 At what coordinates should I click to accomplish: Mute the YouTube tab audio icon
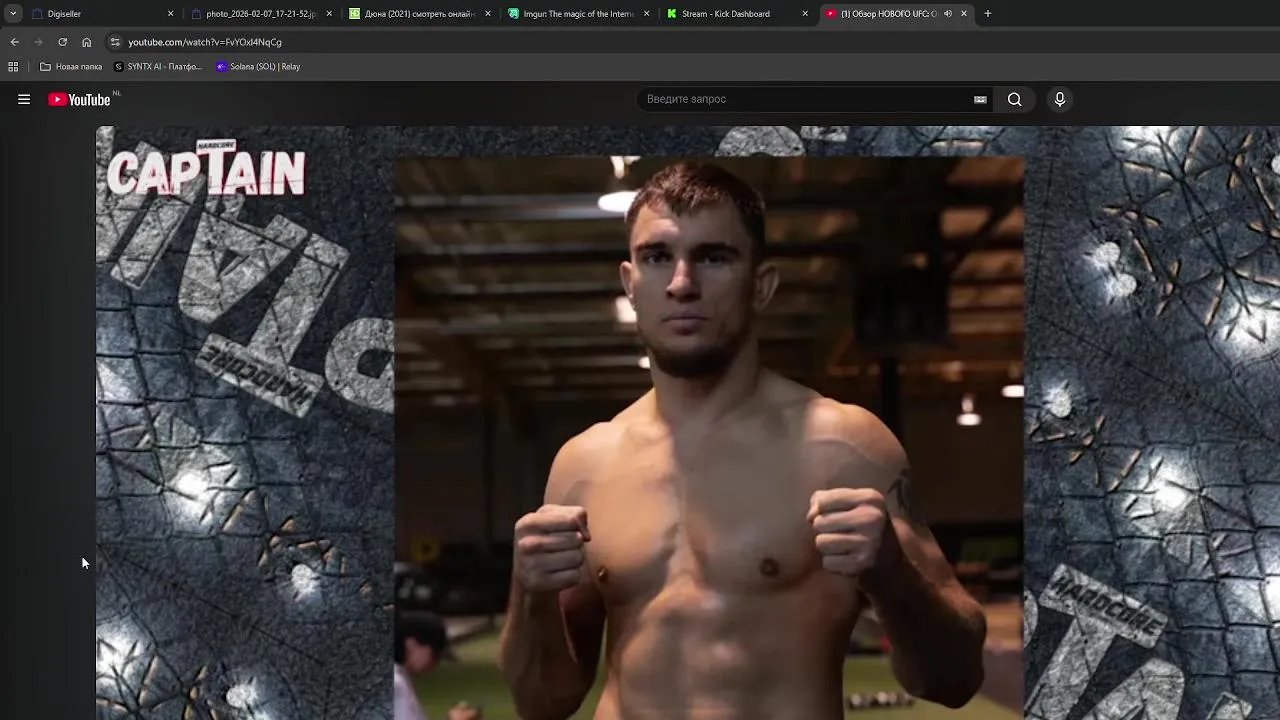[x=948, y=14]
